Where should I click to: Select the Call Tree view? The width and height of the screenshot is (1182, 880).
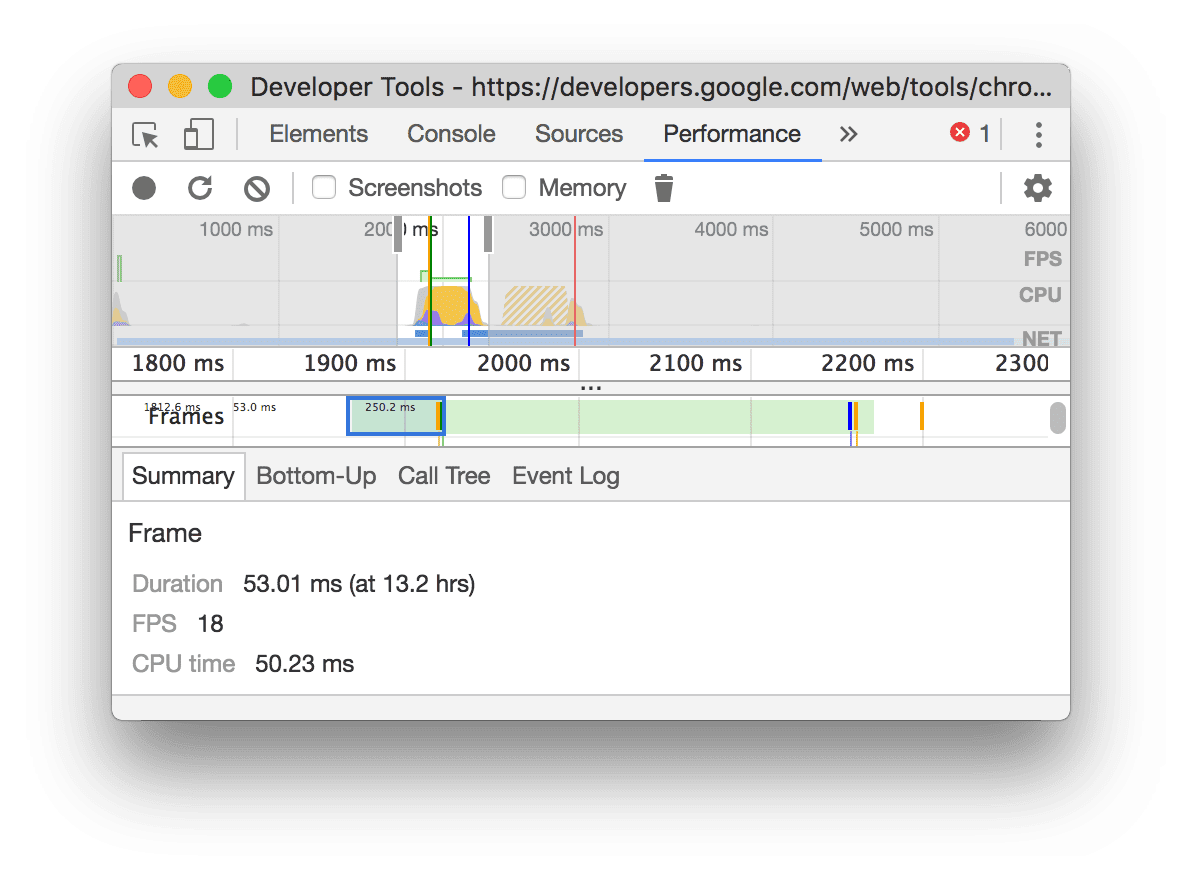(444, 476)
